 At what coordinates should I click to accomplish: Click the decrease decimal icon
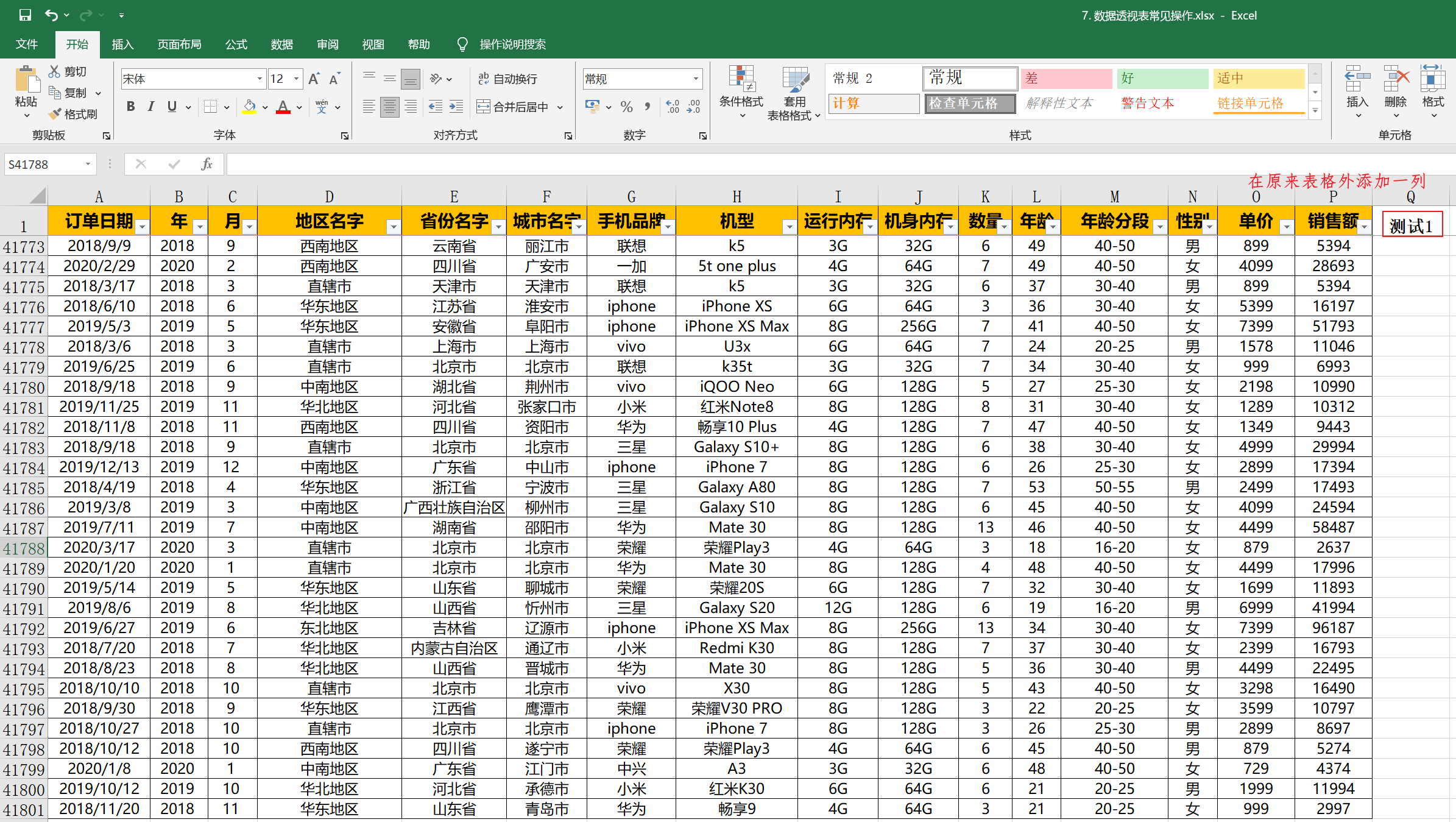tap(693, 107)
